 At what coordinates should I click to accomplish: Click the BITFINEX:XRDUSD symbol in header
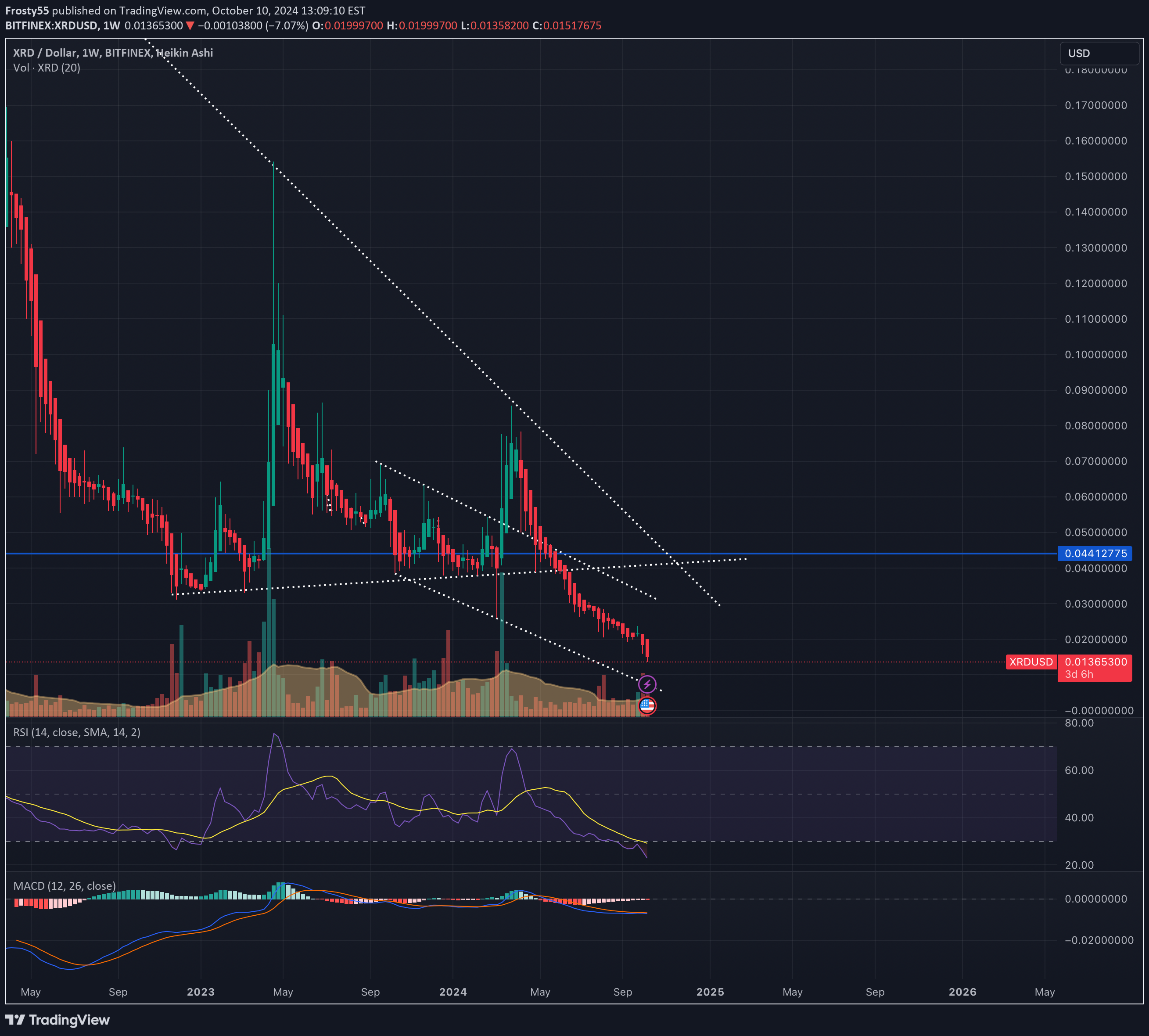click(x=51, y=25)
